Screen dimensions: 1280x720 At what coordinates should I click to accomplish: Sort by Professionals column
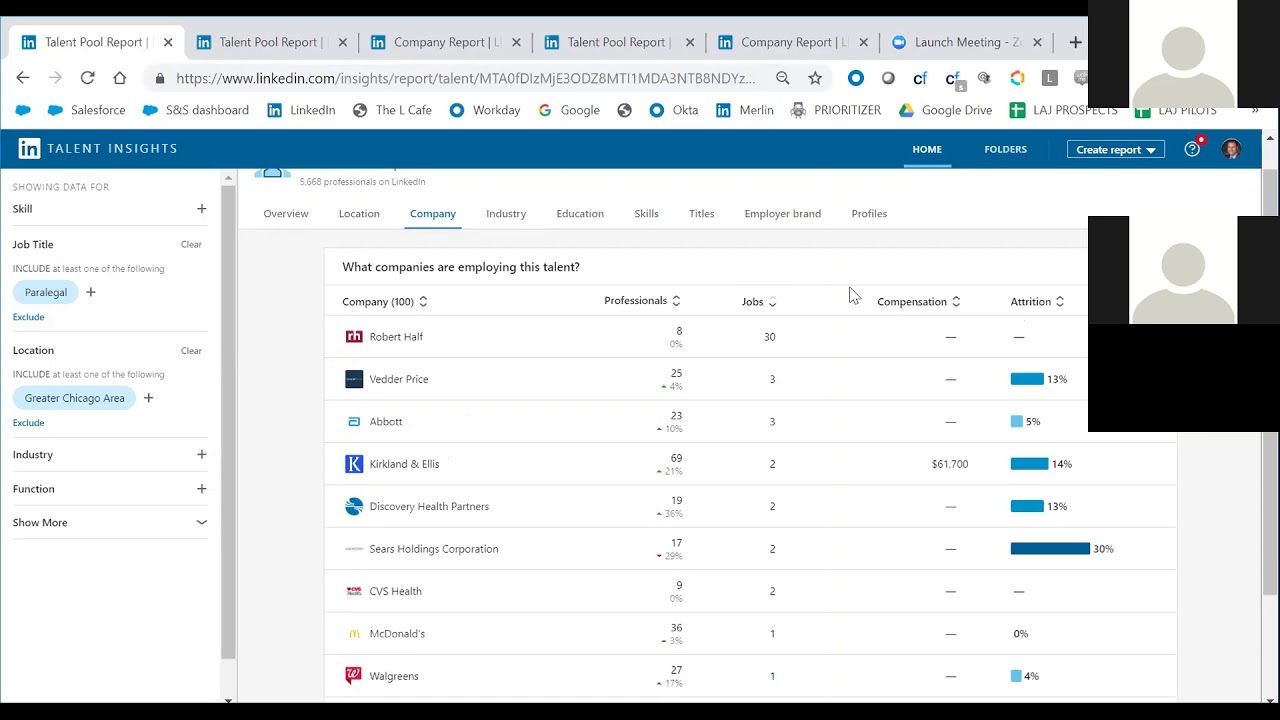coord(642,301)
